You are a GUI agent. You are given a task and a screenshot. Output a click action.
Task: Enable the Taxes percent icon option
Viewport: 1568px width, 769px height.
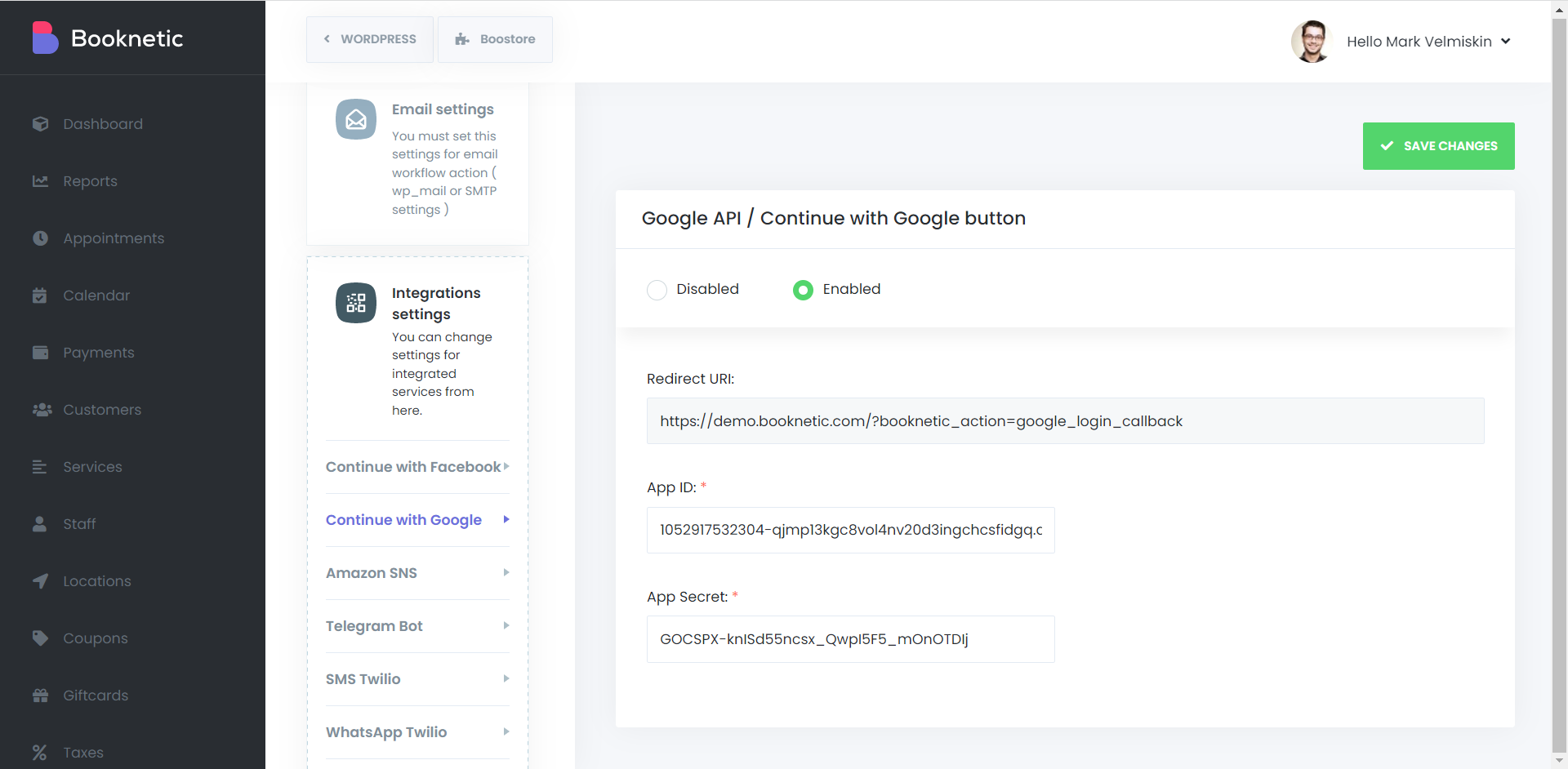coord(40,753)
